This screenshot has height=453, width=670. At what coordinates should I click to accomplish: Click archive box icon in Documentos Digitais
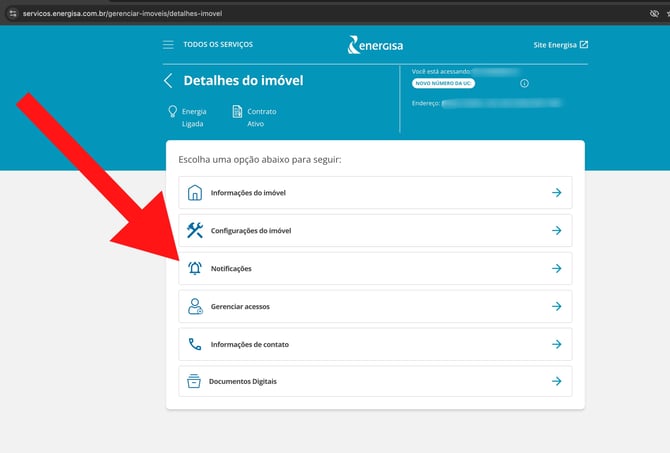[194, 381]
